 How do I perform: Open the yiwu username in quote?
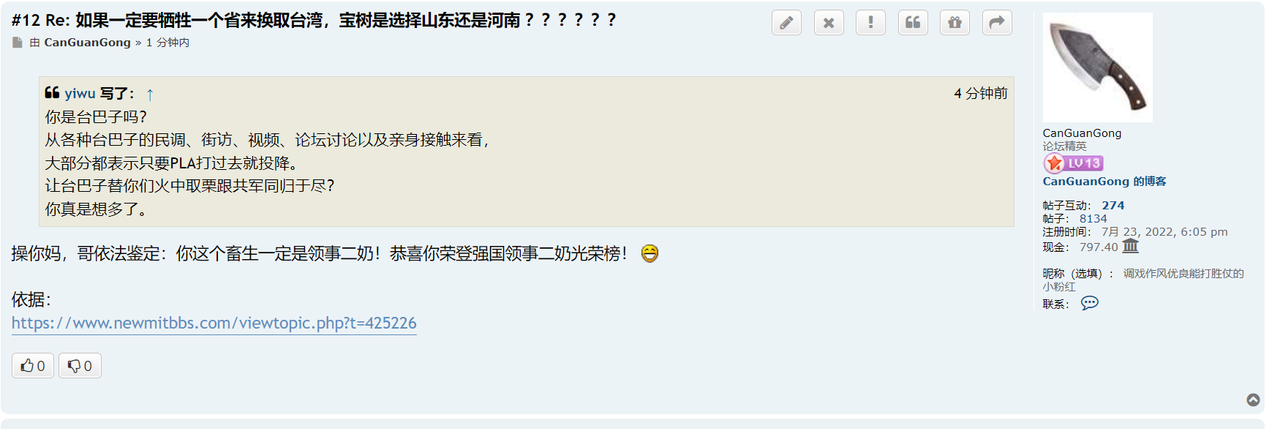[80, 94]
